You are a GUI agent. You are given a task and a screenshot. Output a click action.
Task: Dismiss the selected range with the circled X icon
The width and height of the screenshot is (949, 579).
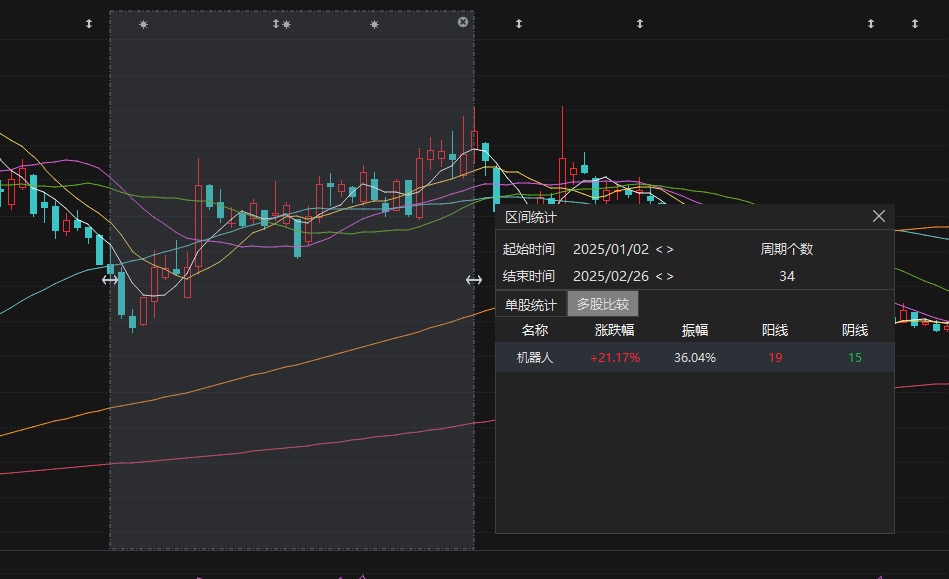click(x=463, y=22)
